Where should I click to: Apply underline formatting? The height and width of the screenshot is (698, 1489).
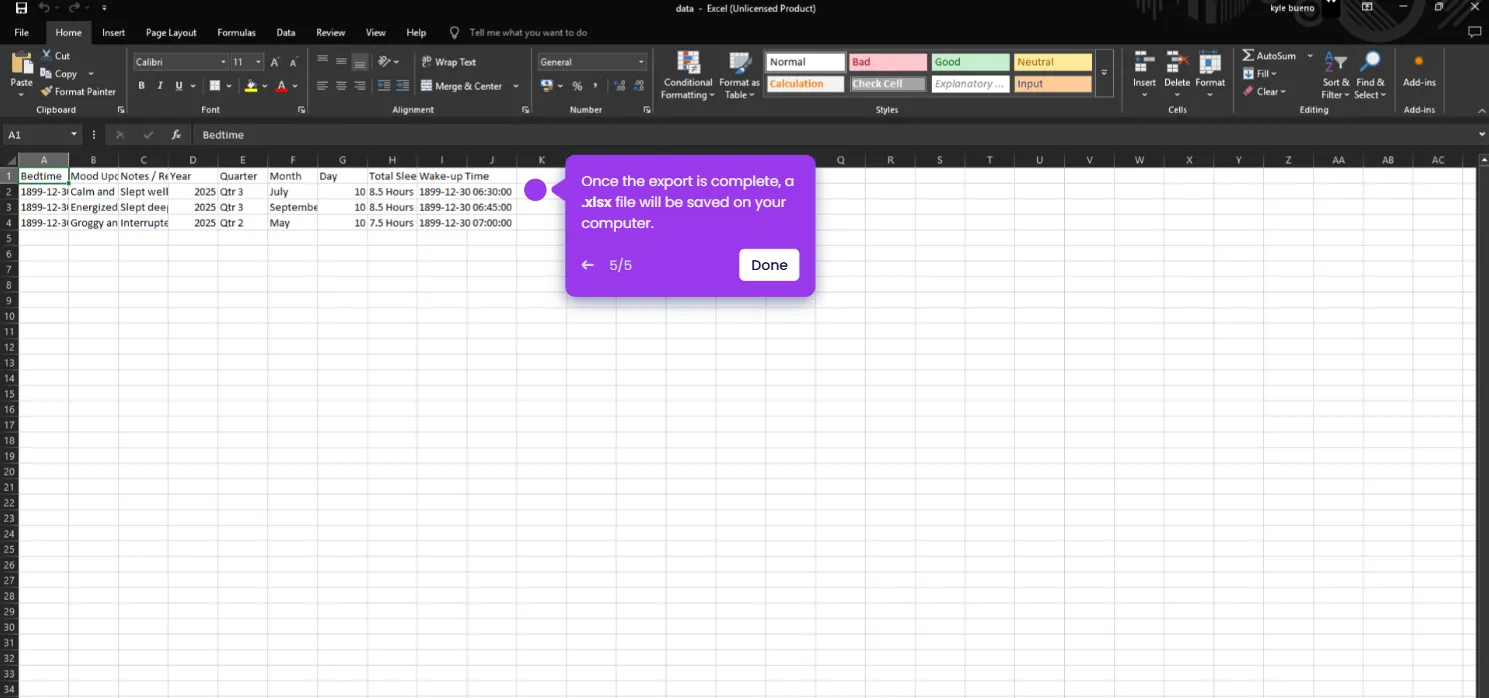click(179, 86)
